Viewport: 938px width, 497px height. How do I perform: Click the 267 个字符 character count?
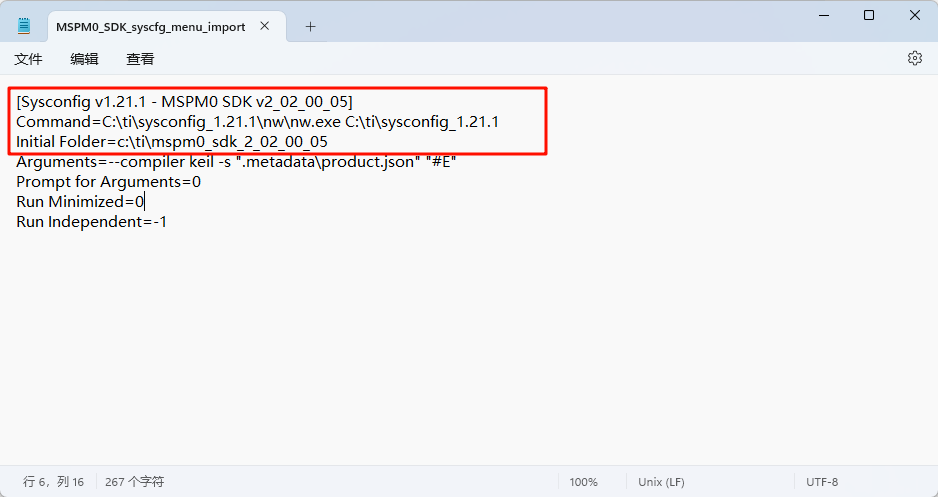click(135, 482)
